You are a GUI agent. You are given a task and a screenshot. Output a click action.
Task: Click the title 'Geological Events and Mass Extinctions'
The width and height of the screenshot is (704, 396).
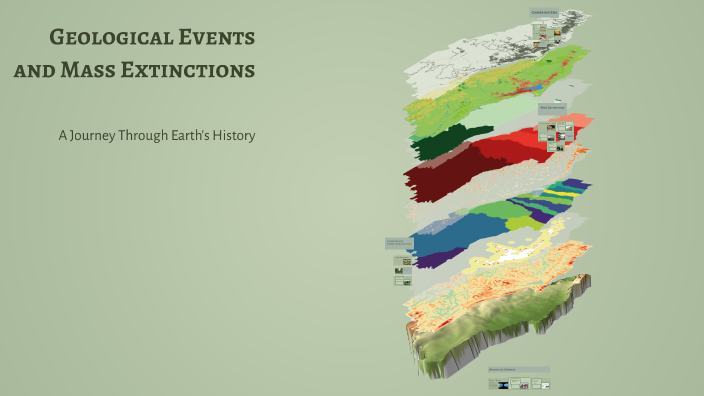click(134, 53)
